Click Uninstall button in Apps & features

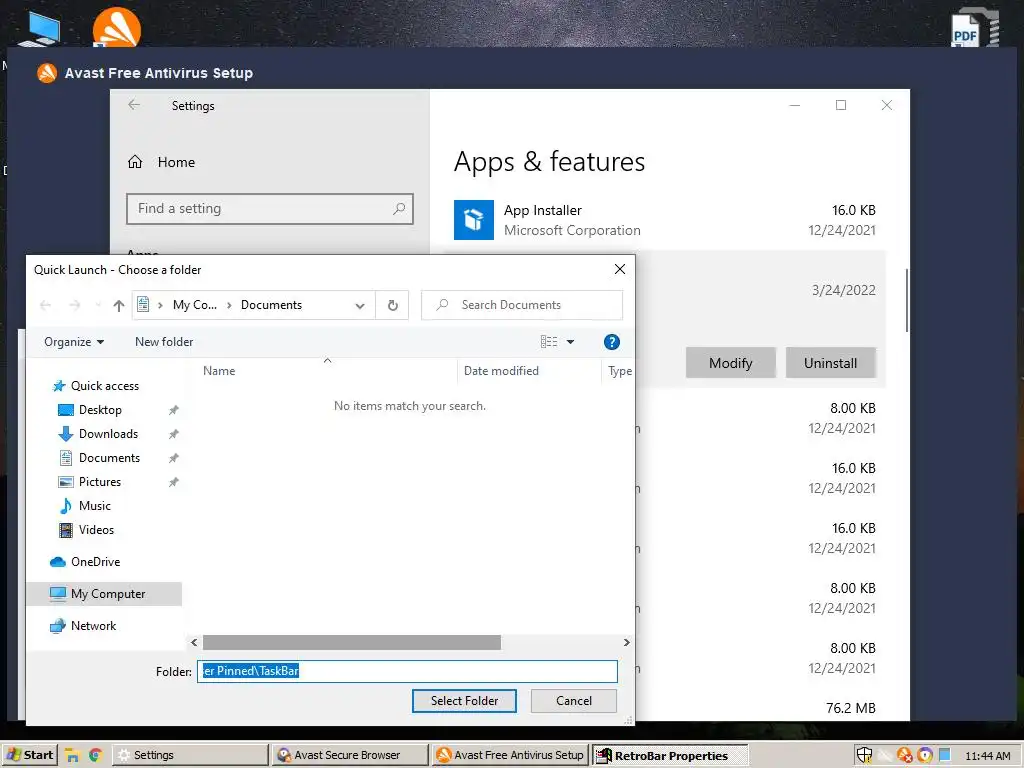point(830,363)
